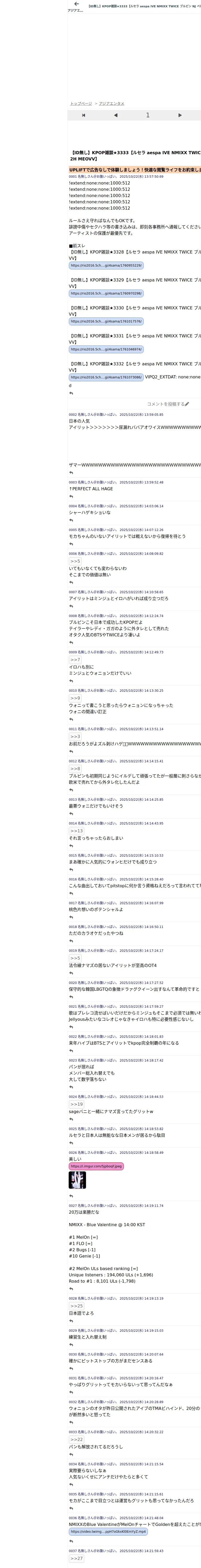Click the >>7 anchor in post 0009
Screen dimensions: 201x1568
pyautogui.click(x=75, y=660)
